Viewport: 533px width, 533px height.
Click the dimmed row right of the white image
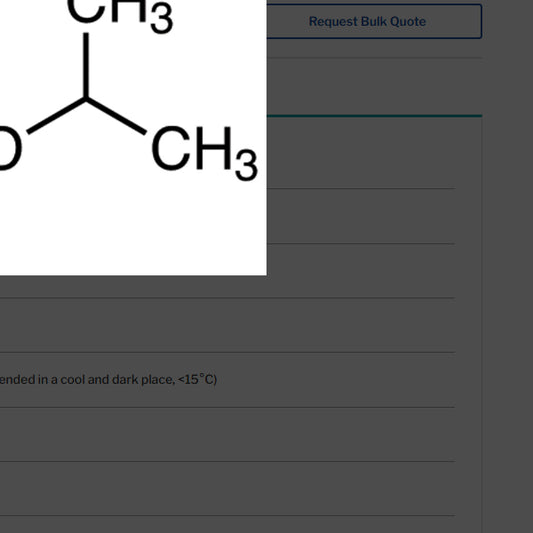coord(361,216)
